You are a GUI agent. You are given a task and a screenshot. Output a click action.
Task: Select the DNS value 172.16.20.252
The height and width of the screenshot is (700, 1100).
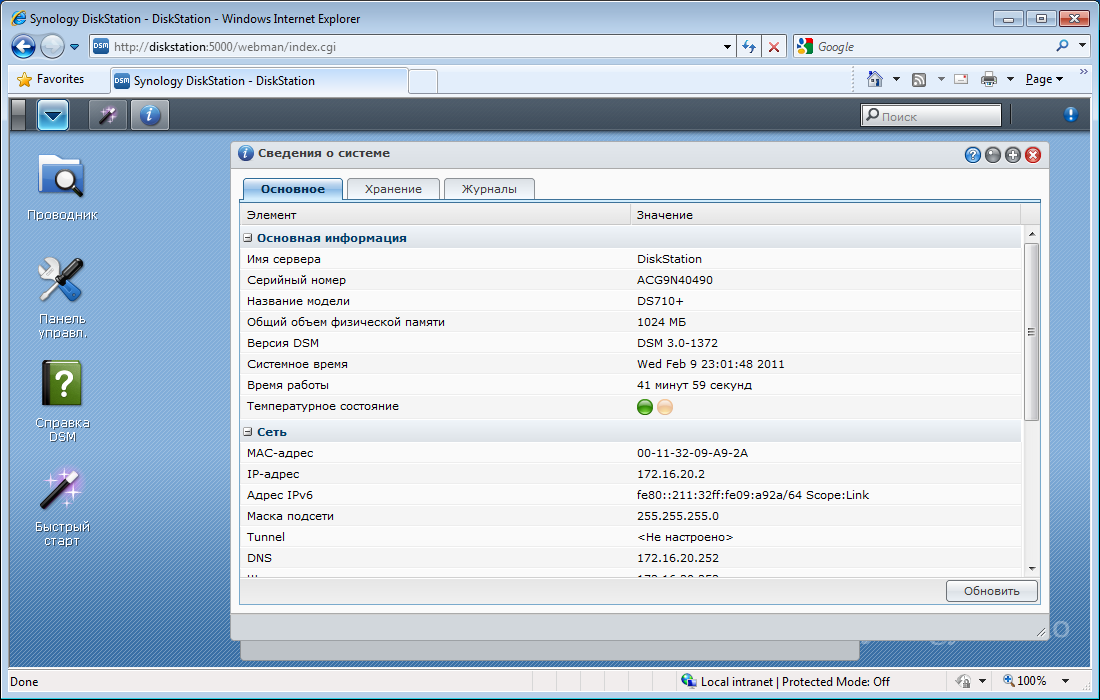click(678, 558)
